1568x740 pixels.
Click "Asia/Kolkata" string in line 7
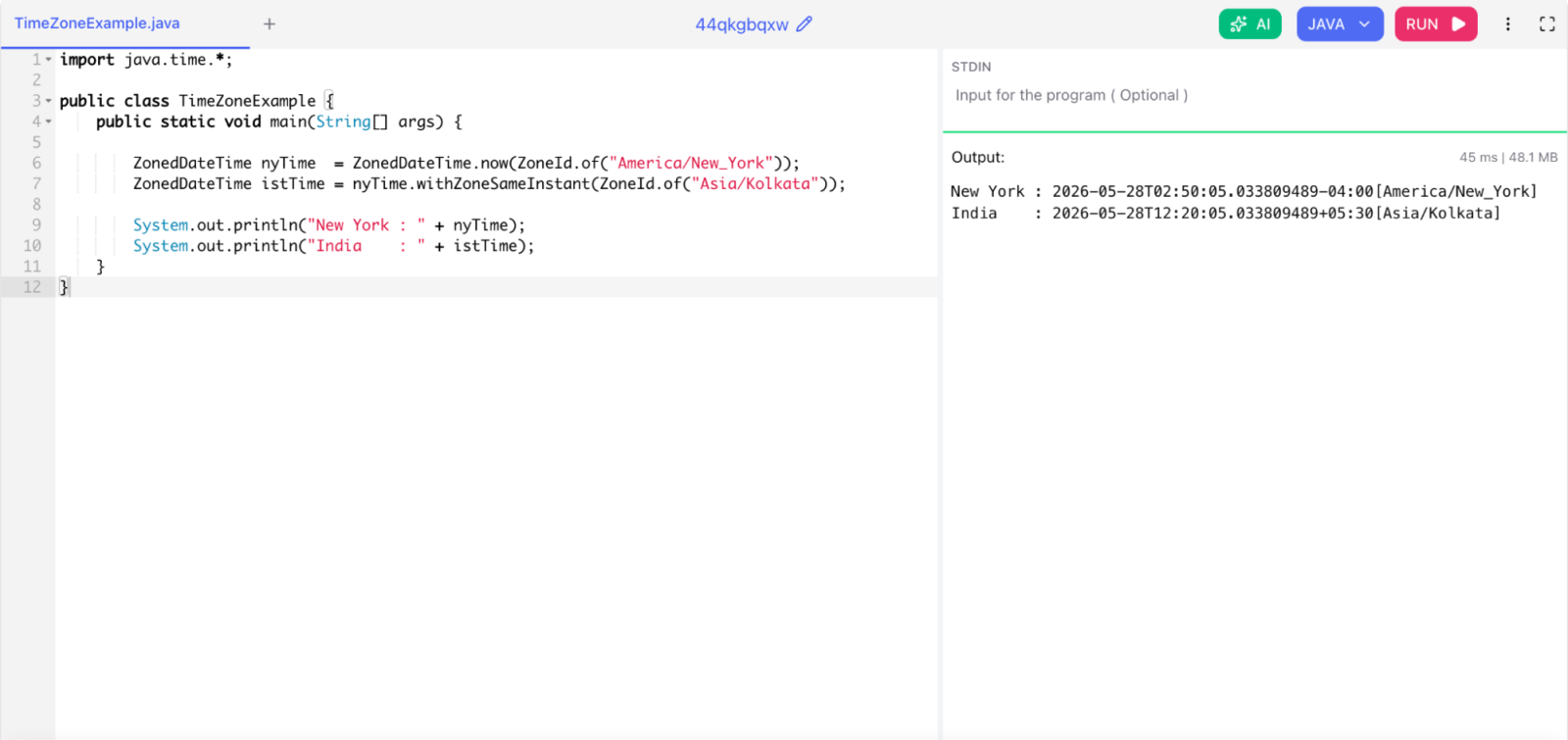(756, 183)
